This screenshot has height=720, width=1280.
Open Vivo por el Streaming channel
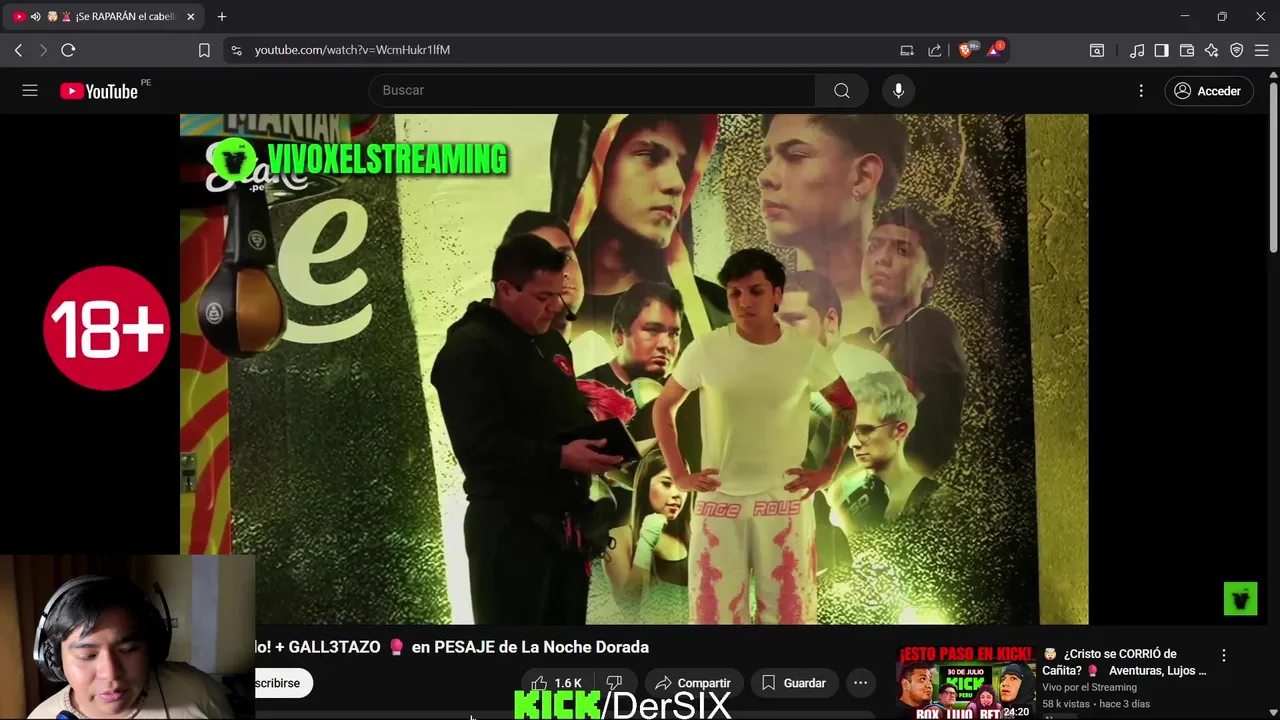pos(1089,687)
